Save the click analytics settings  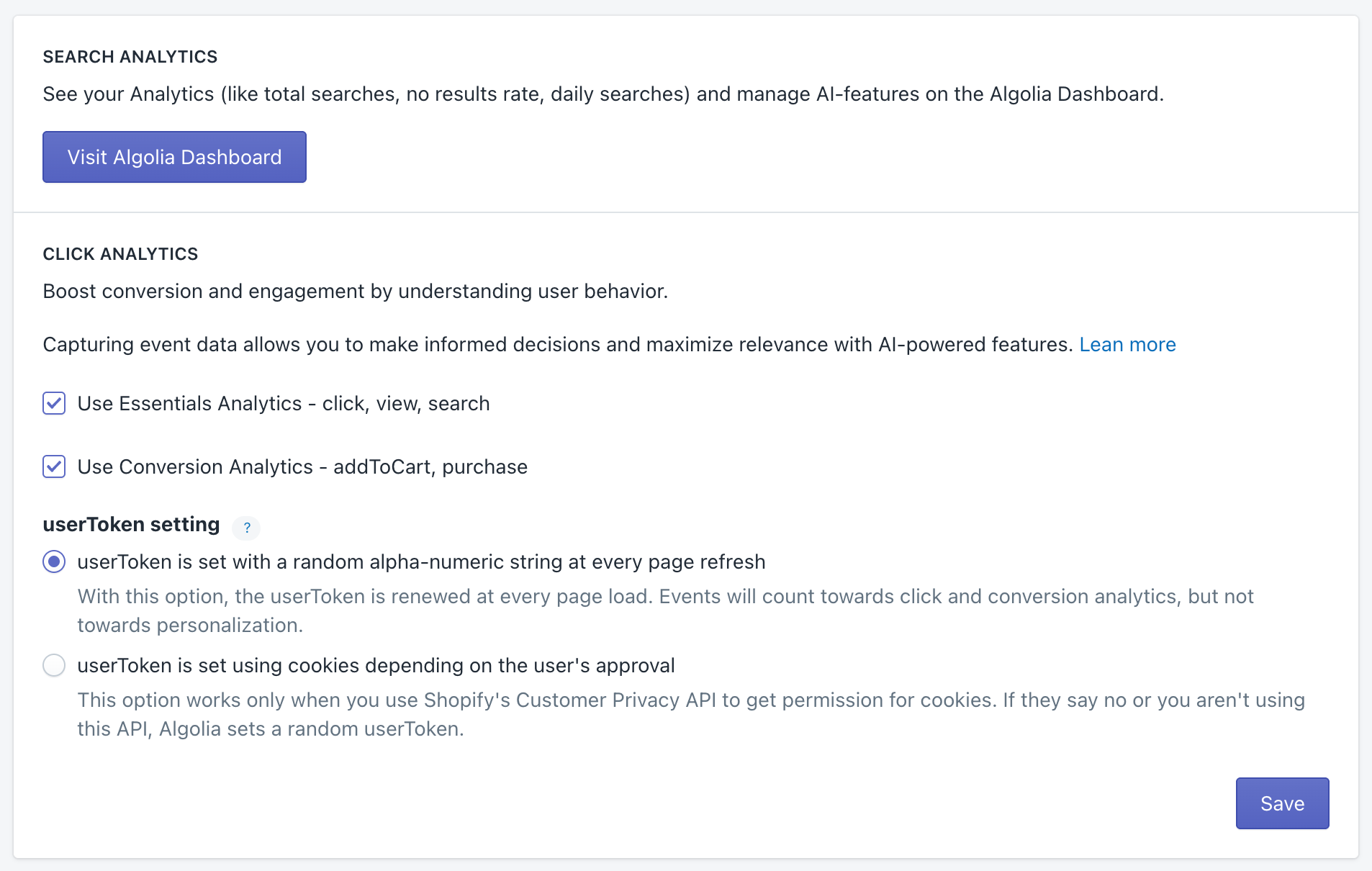(x=1281, y=803)
